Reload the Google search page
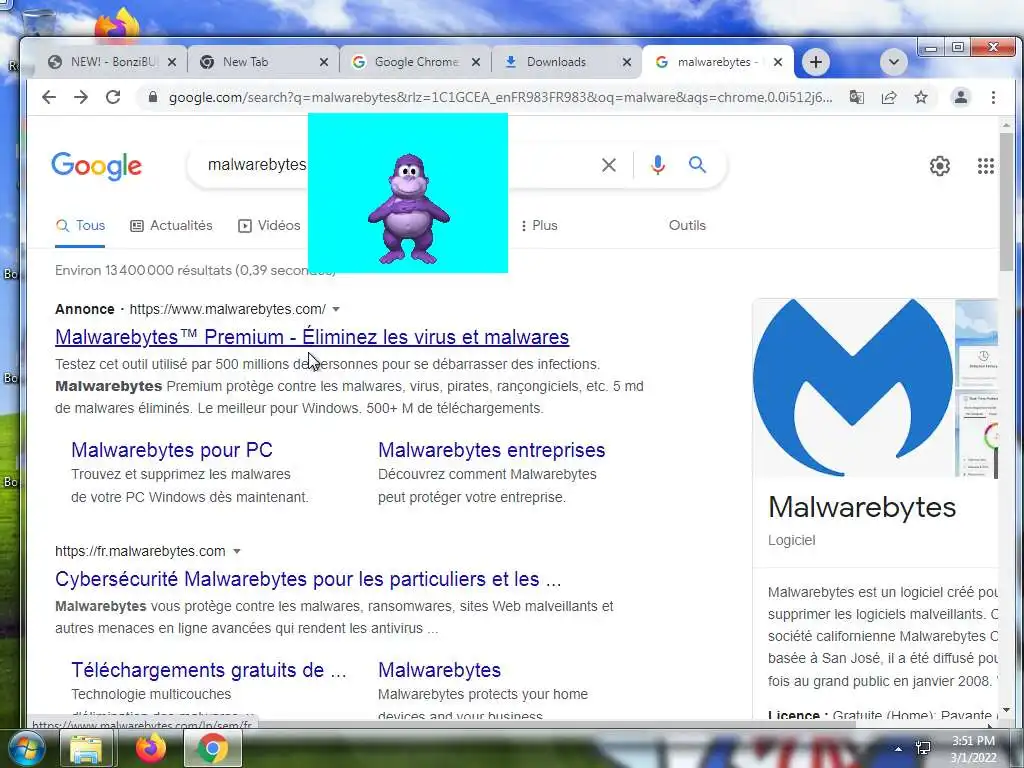The width and height of the screenshot is (1024, 768). point(113,97)
